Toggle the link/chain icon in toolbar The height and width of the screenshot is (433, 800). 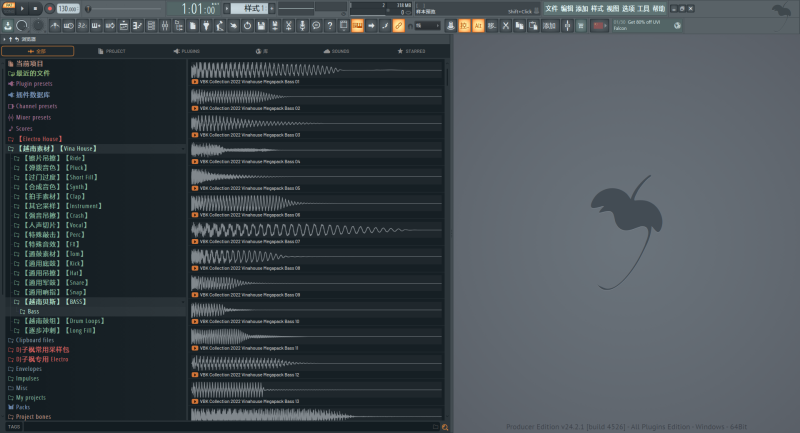(399, 24)
